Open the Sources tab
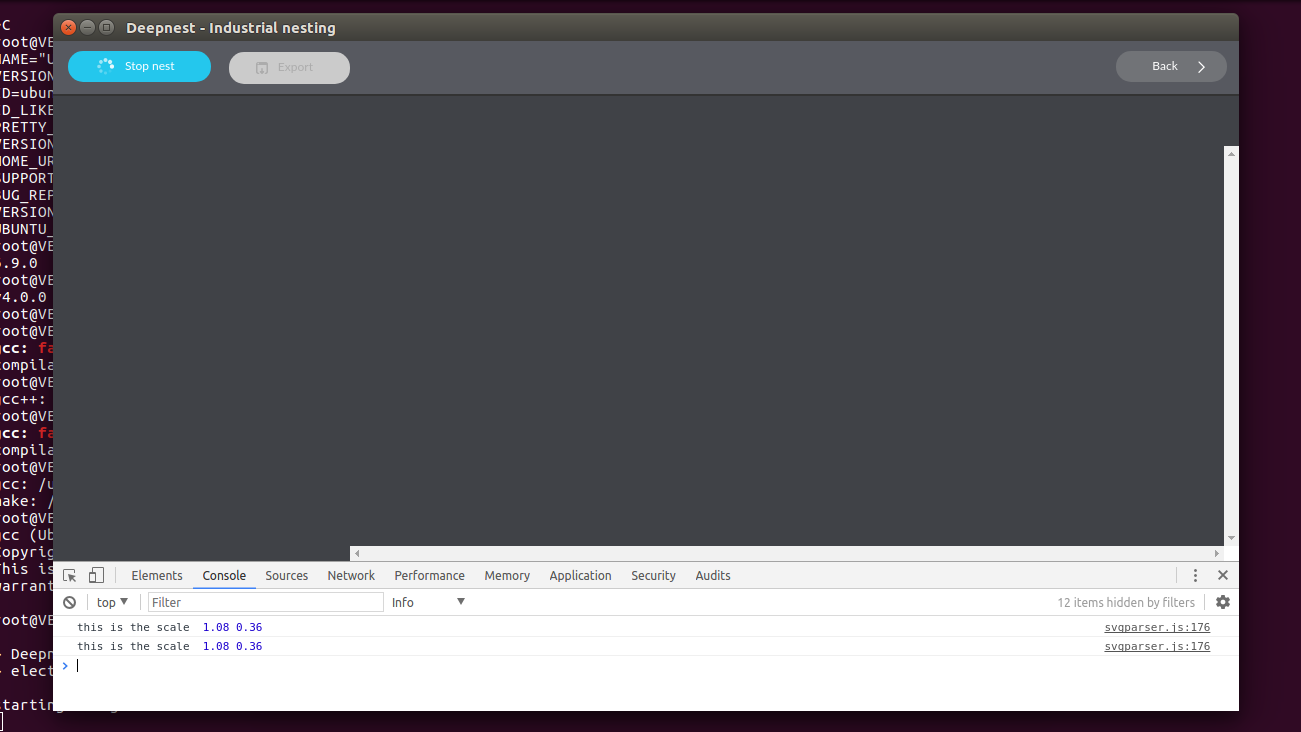Viewport: 1301px width, 732px height. click(287, 575)
